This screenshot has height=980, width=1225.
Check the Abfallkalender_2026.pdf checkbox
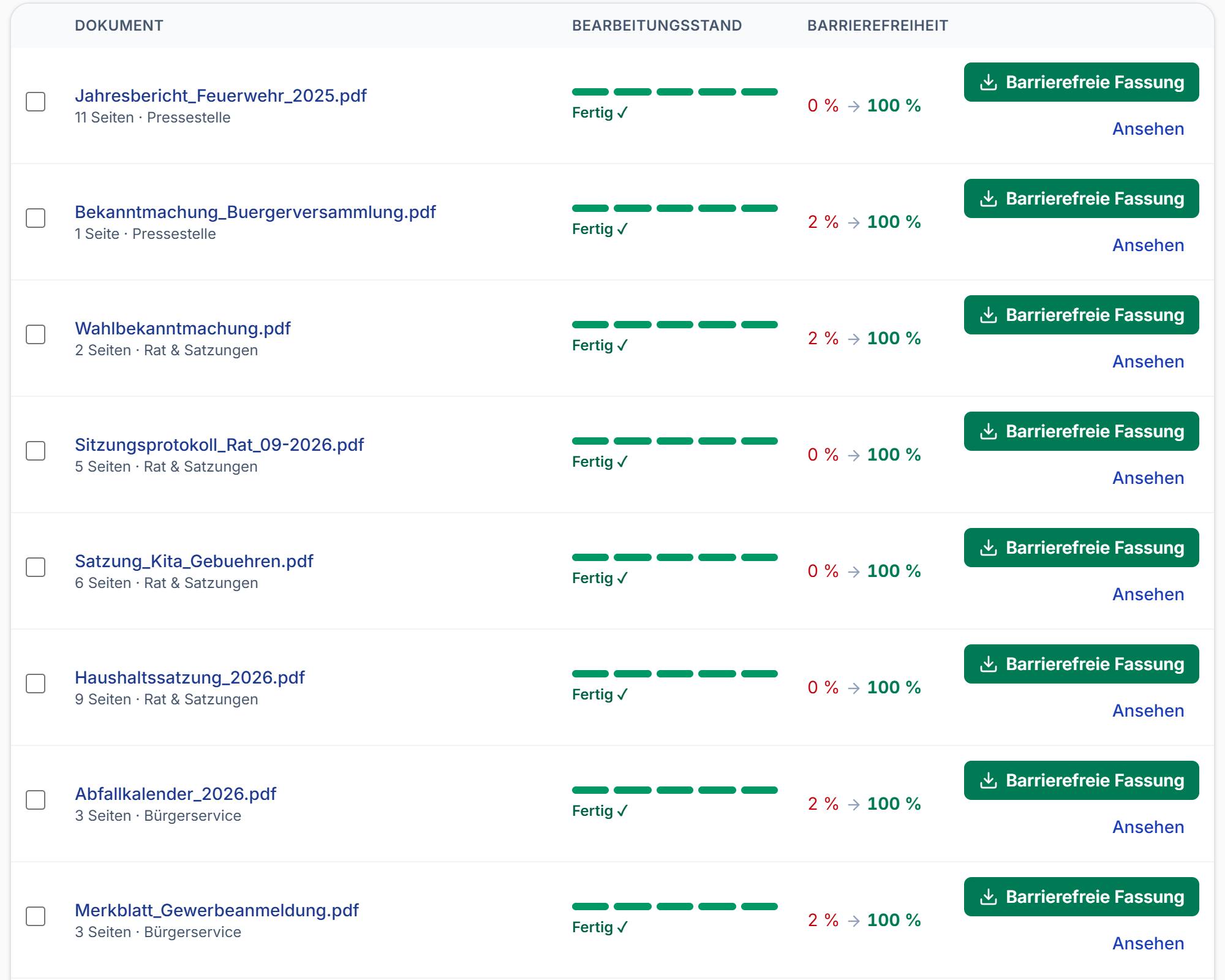(36, 800)
